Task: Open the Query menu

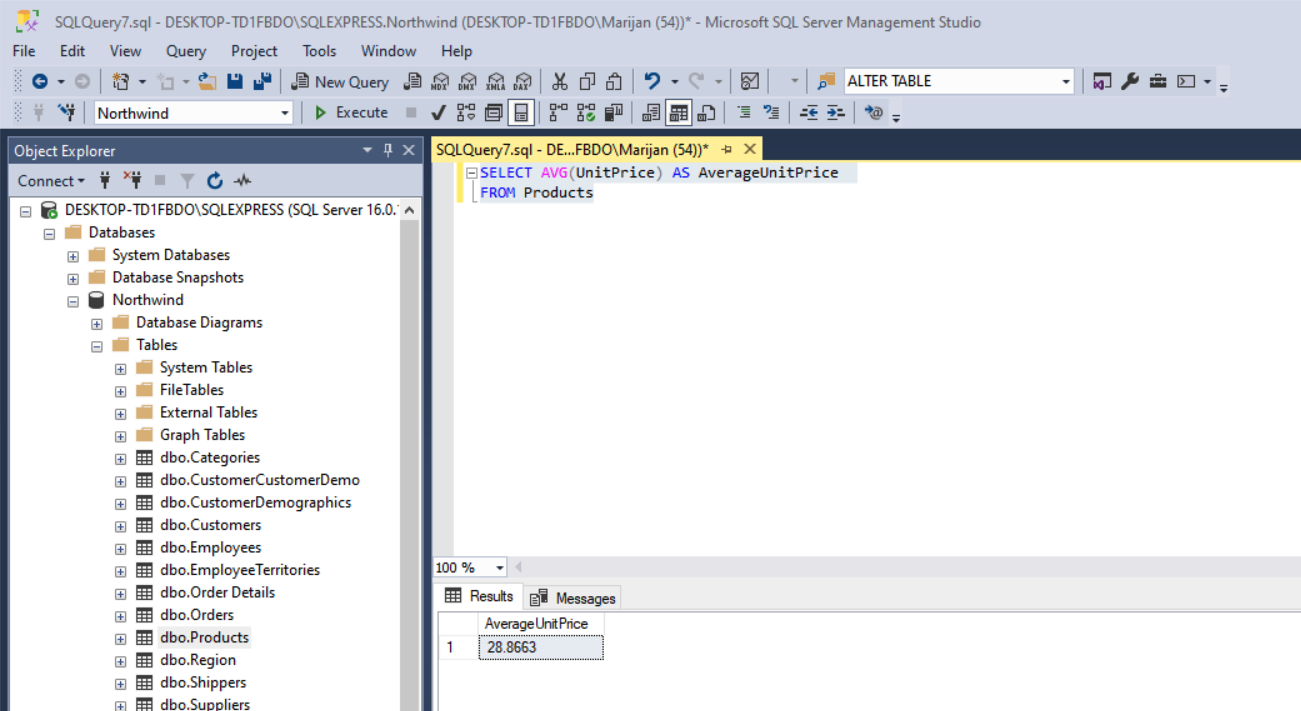Action: click(186, 51)
